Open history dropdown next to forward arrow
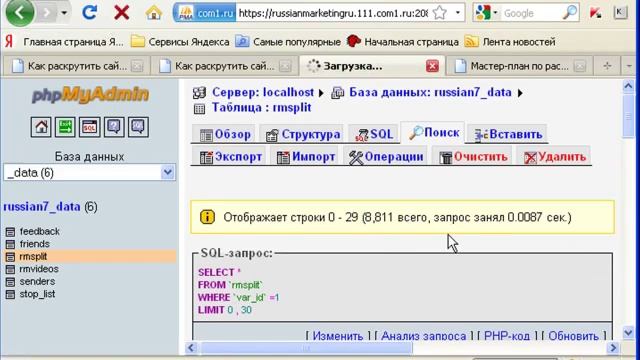640x360 pixels. [64, 13]
